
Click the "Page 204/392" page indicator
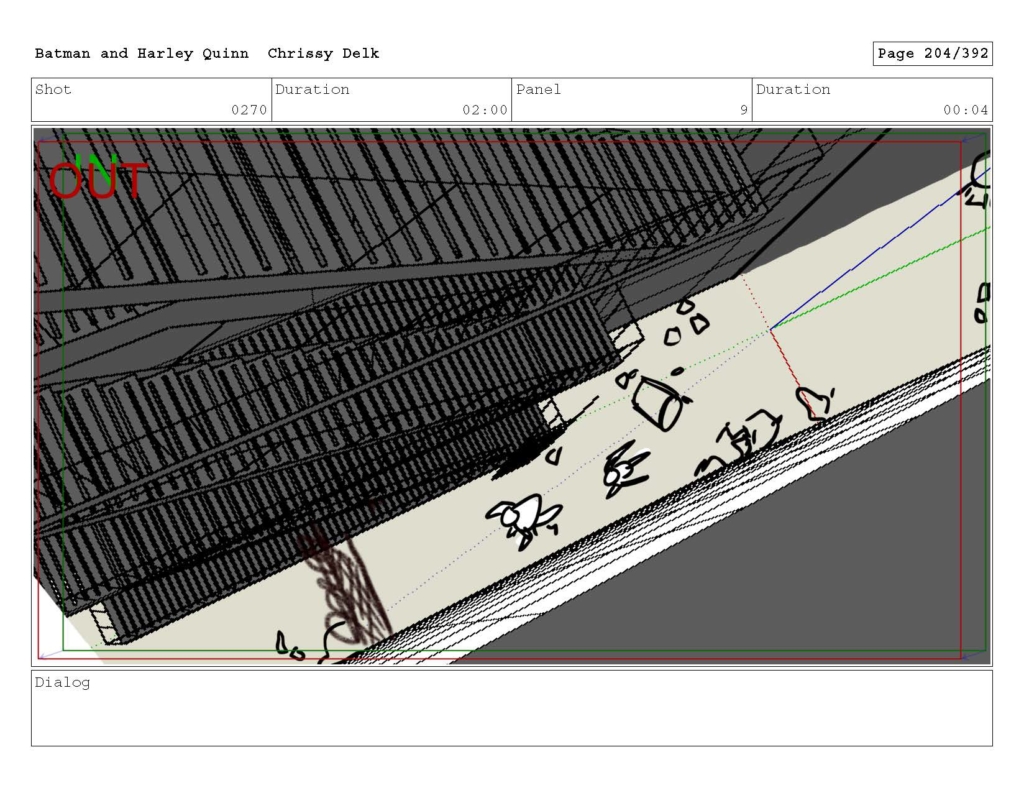tap(933, 54)
